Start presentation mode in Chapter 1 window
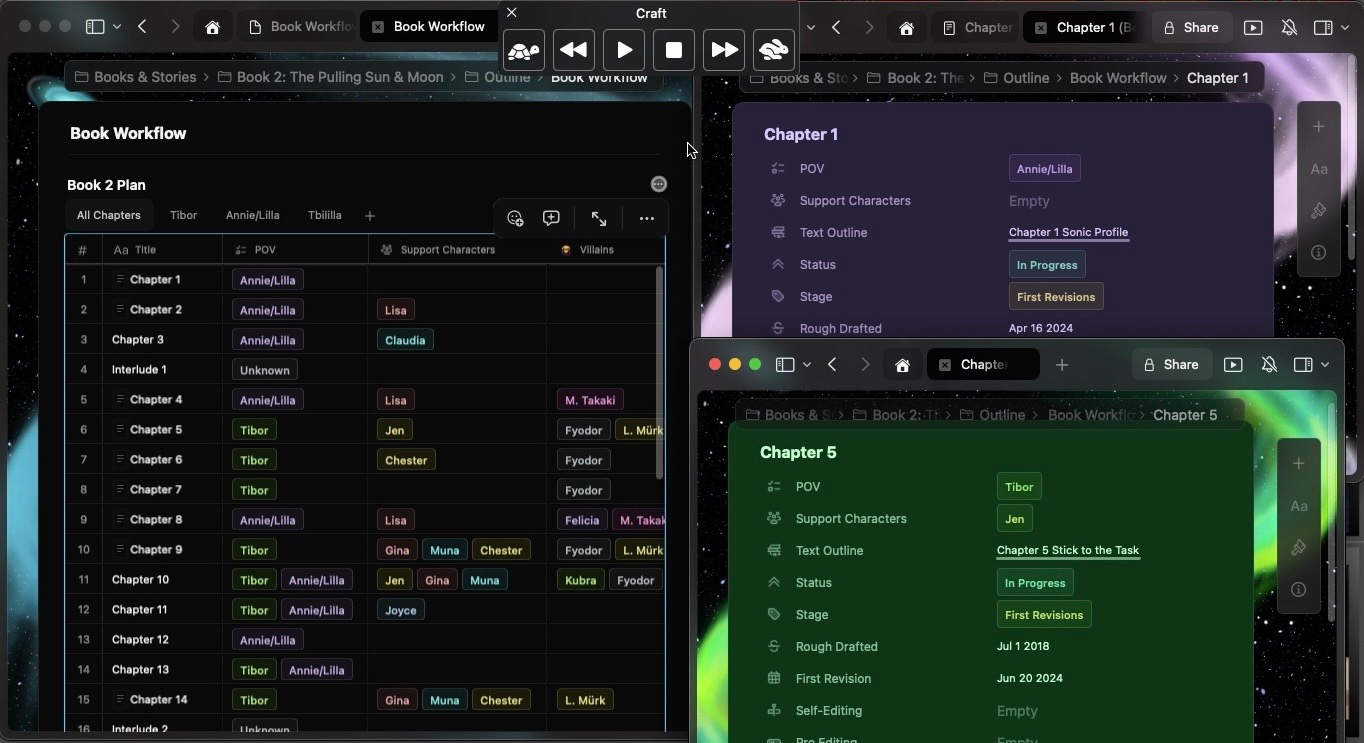The image size is (1364, 743). pyautogui.click(x=1253, y=28)
